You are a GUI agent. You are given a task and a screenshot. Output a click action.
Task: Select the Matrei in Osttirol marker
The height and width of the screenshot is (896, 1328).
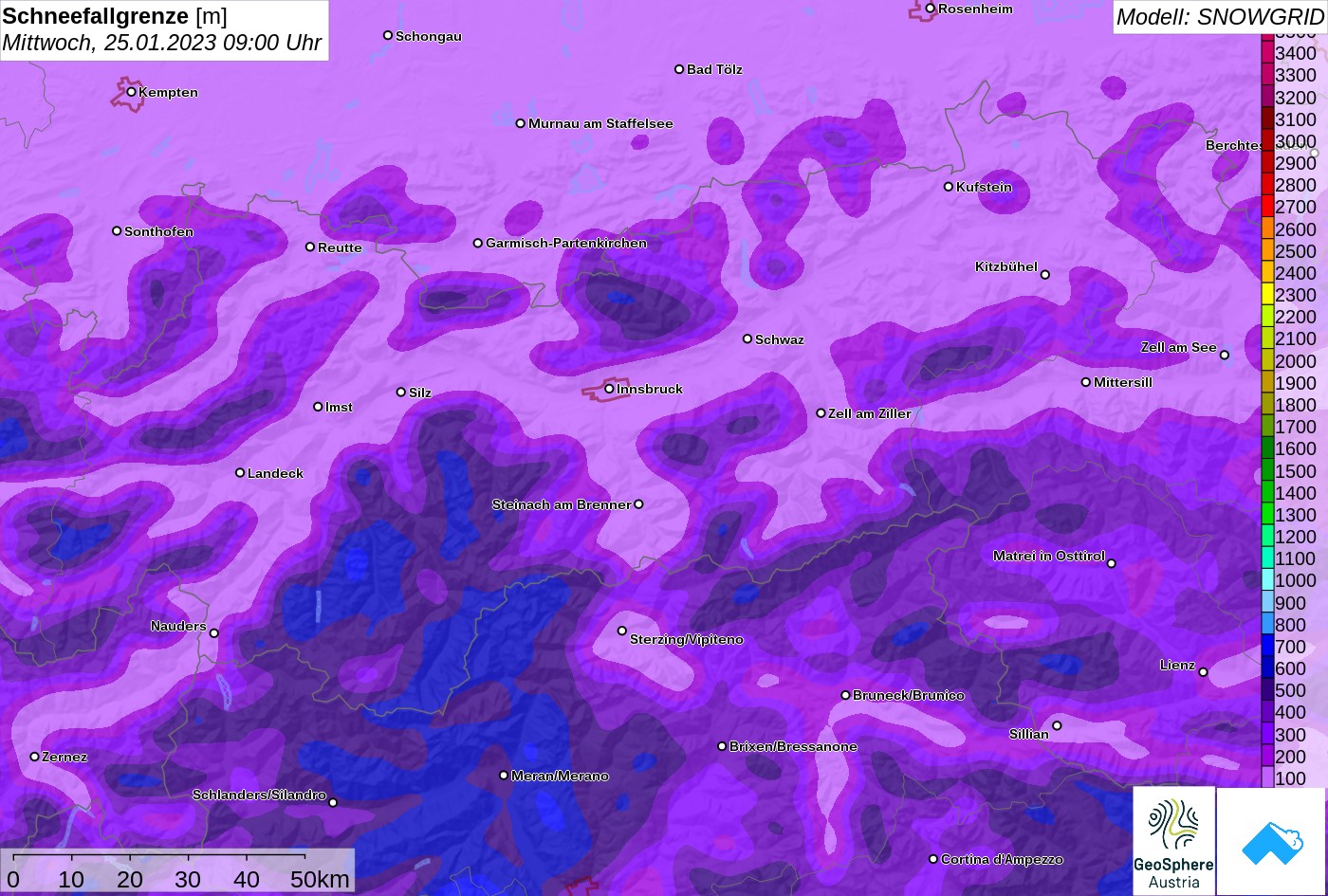coord(1112,563)
